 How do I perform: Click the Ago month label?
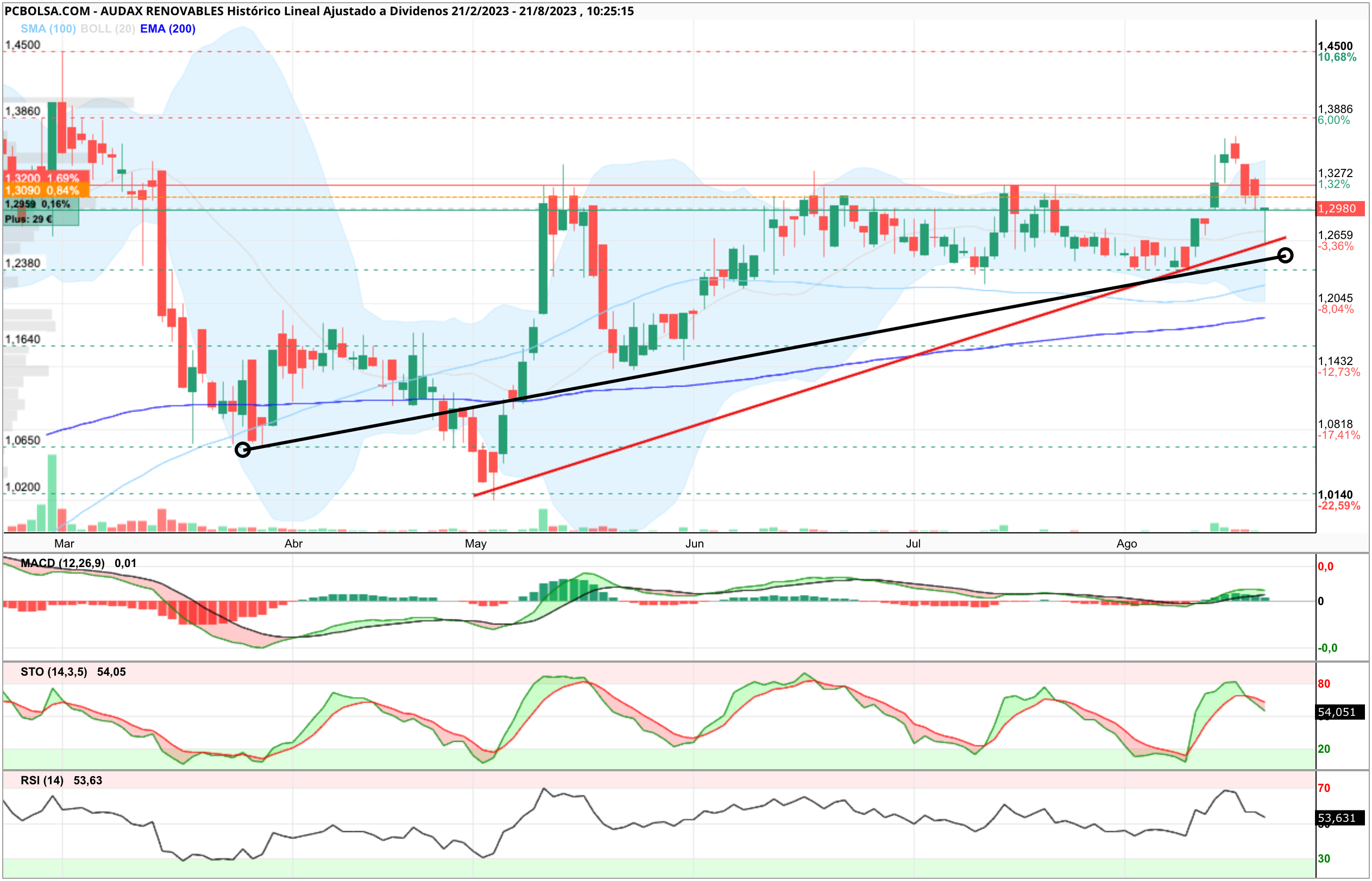pyautogui.click(x=1126, y=544)
